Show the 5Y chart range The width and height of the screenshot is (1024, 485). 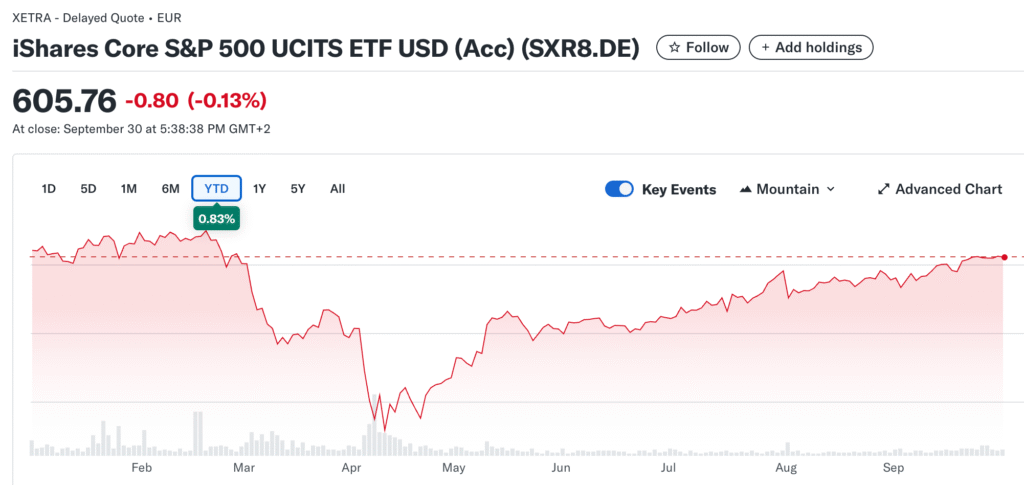(298, 188)
